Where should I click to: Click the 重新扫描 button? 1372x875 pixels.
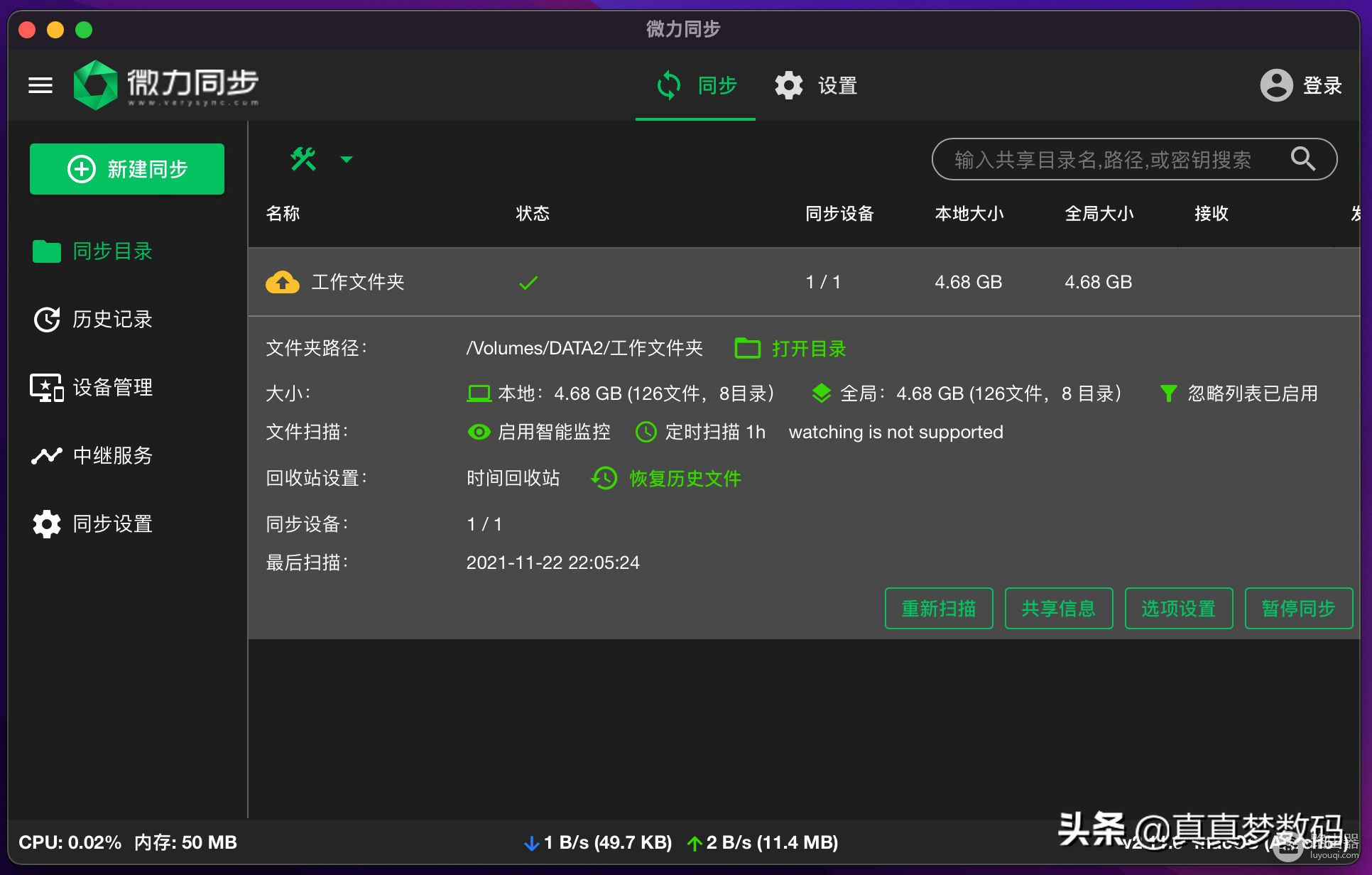[x=938, y=608]
